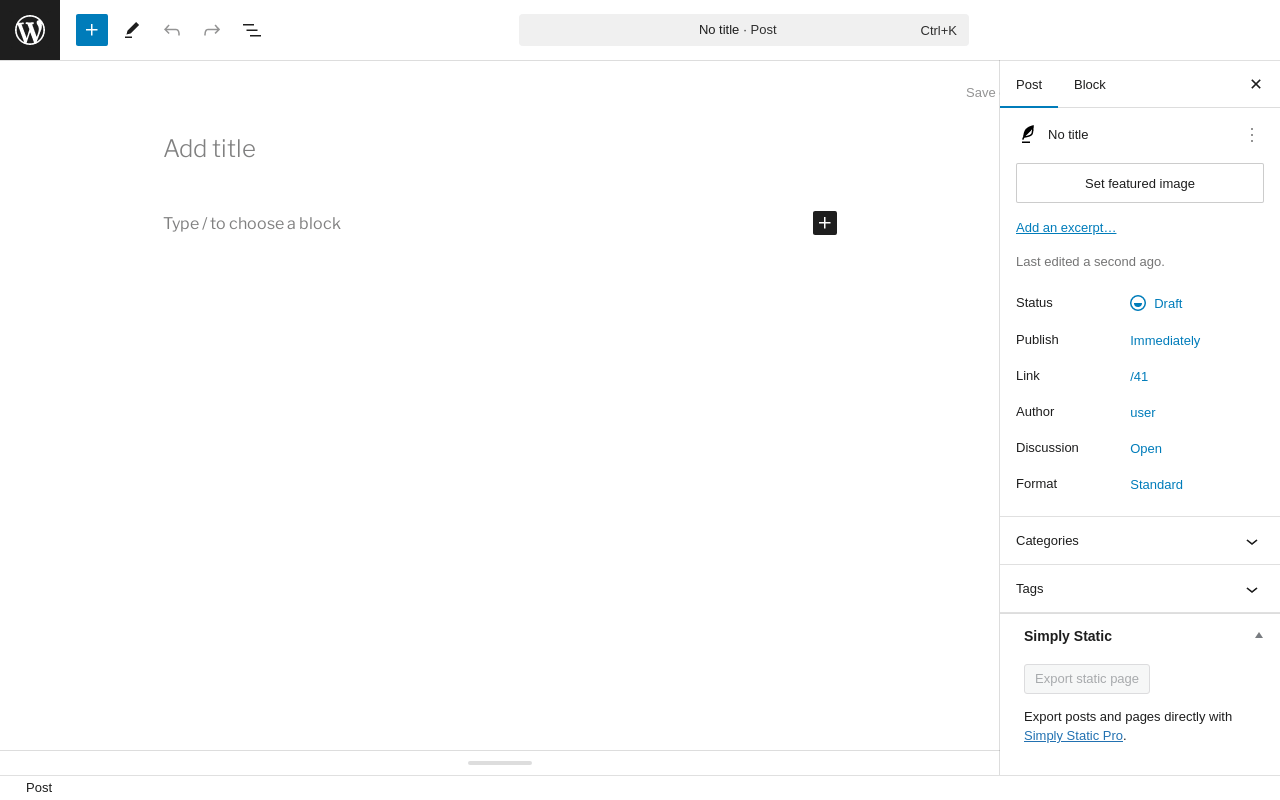Click the meta box resize handle bar
Screen dimensions: 1280x800
[500, 763]
